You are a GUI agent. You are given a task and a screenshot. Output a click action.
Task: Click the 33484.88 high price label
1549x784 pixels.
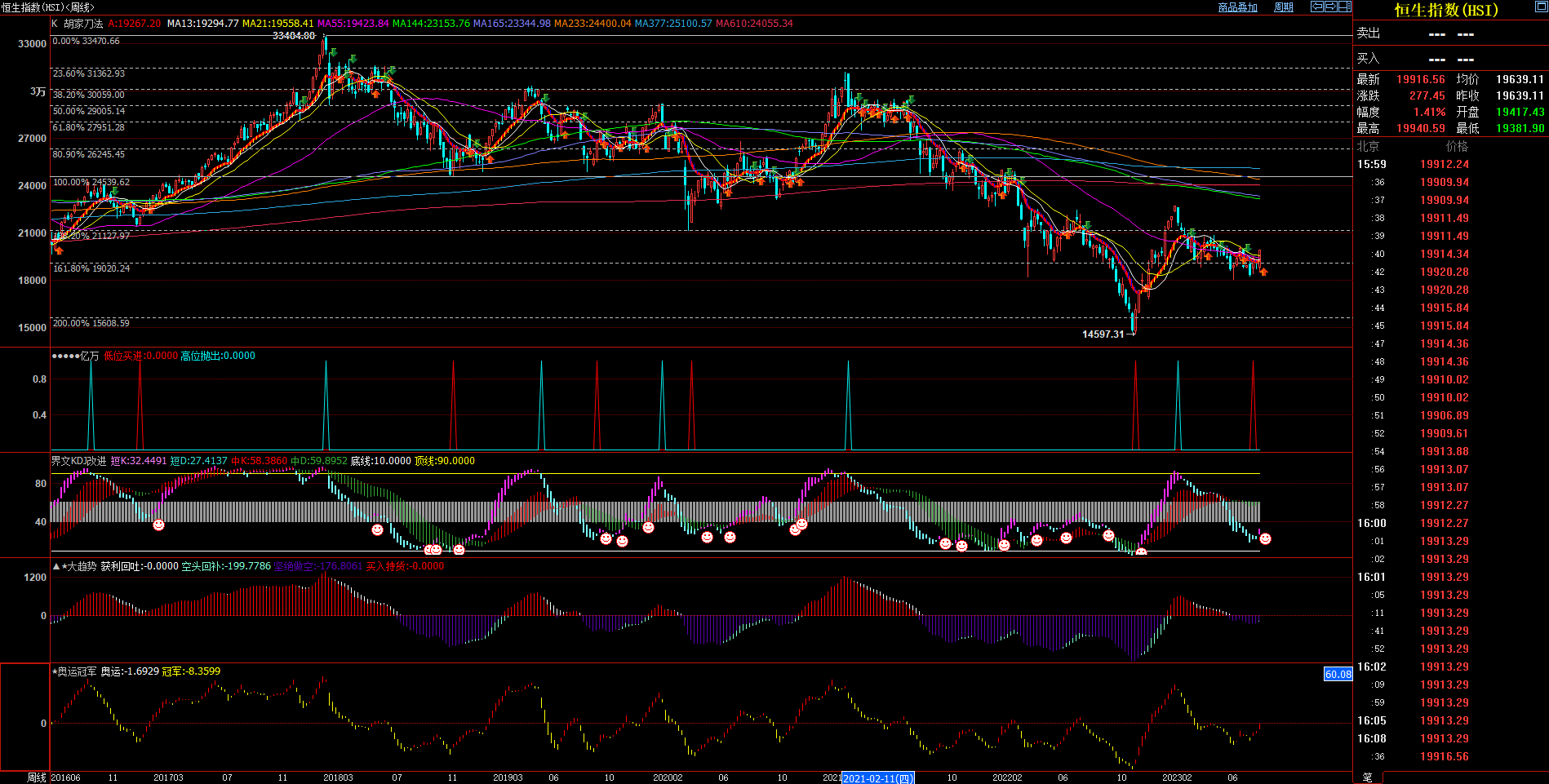pyautogui.click(x=294, y=36)
